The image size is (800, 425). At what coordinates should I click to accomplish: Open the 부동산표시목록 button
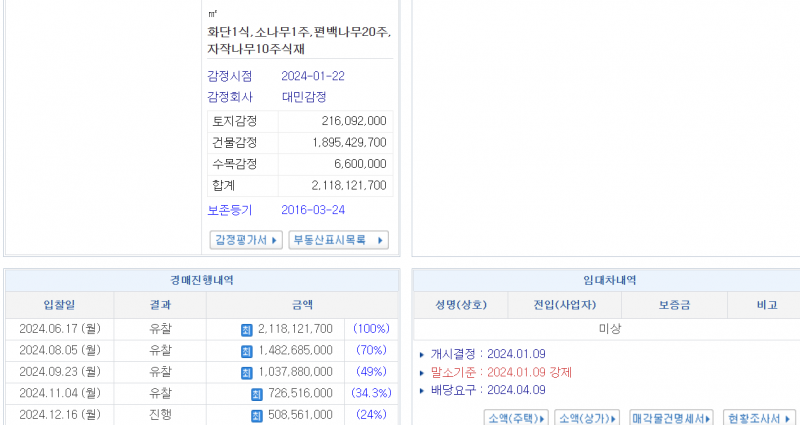pos(338,240)
